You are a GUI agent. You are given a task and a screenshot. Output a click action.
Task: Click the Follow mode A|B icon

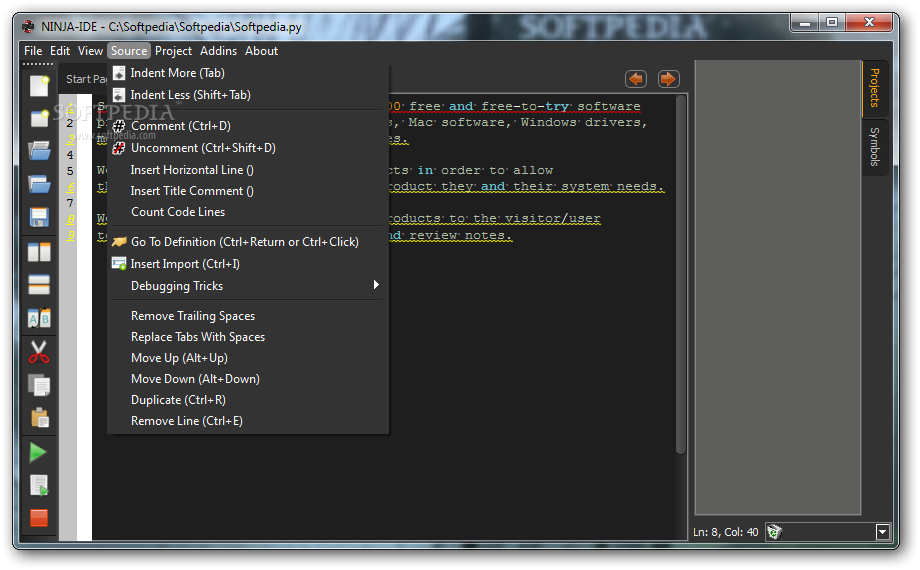[39, 319]
